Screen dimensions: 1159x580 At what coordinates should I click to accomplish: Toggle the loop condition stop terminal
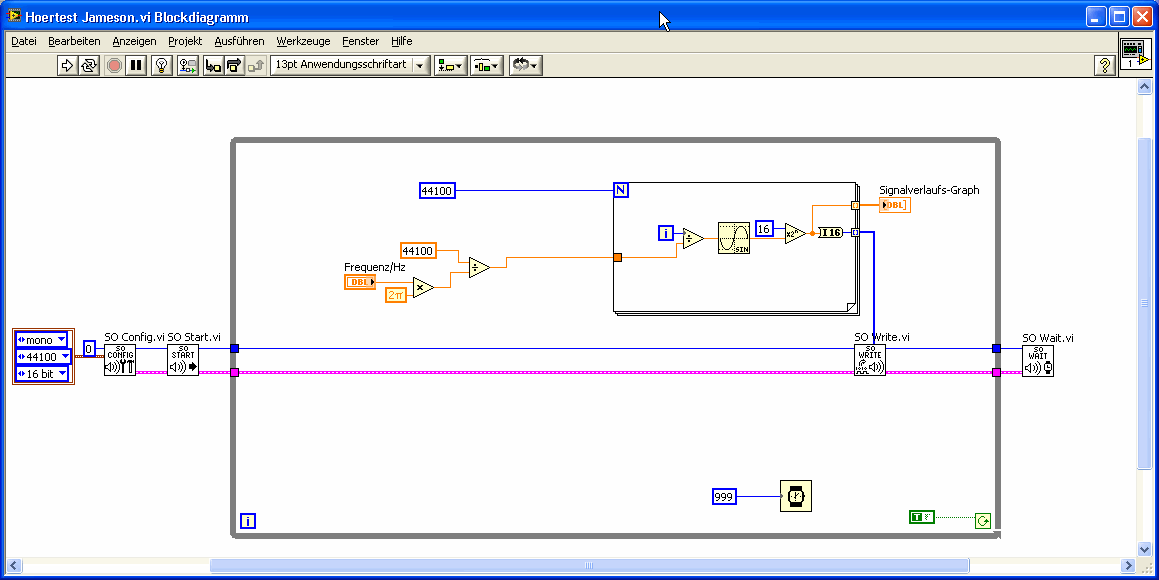point(982,521)
